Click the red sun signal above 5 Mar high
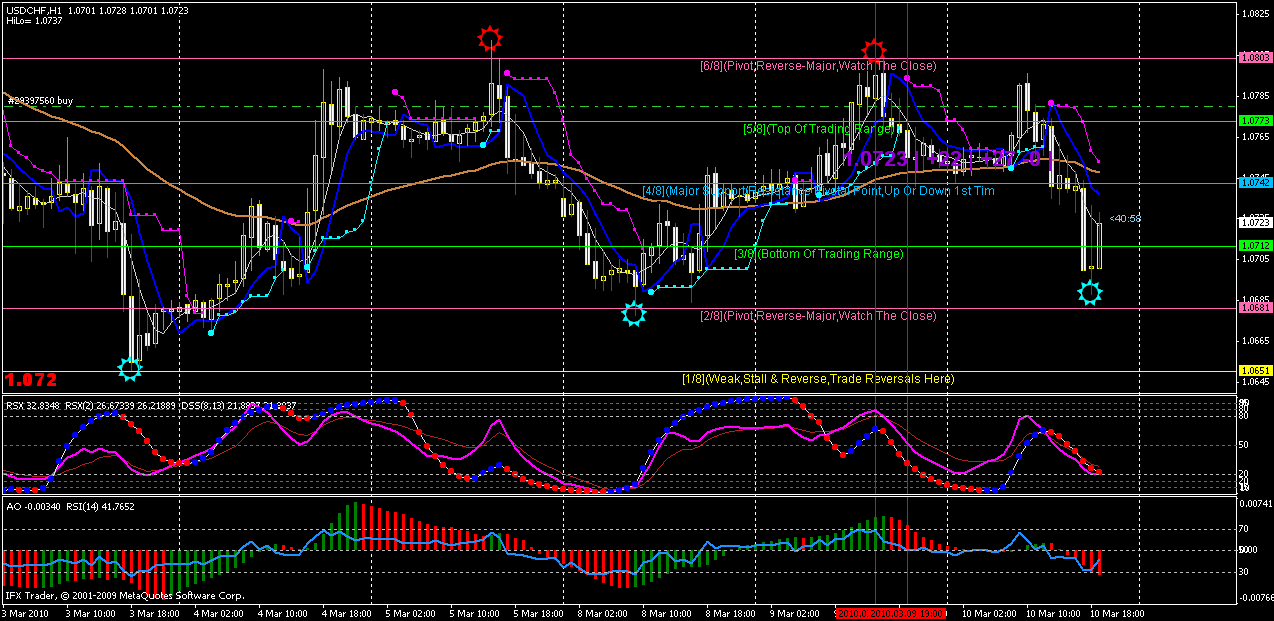Screen dimensions: 1274x621 pos(489,39)
